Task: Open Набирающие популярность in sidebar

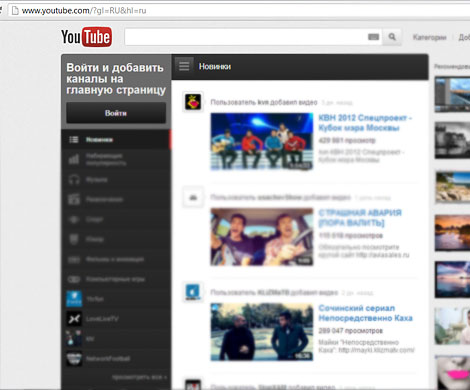Action: [x=116, y=159]
